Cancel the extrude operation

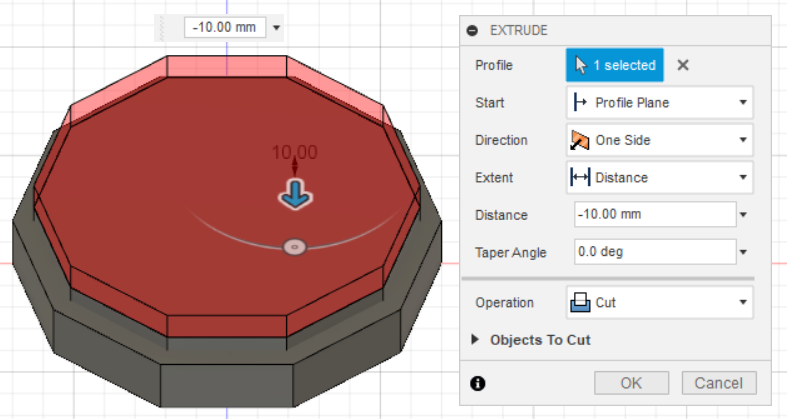pyautogui.click(x=719, y=383)
